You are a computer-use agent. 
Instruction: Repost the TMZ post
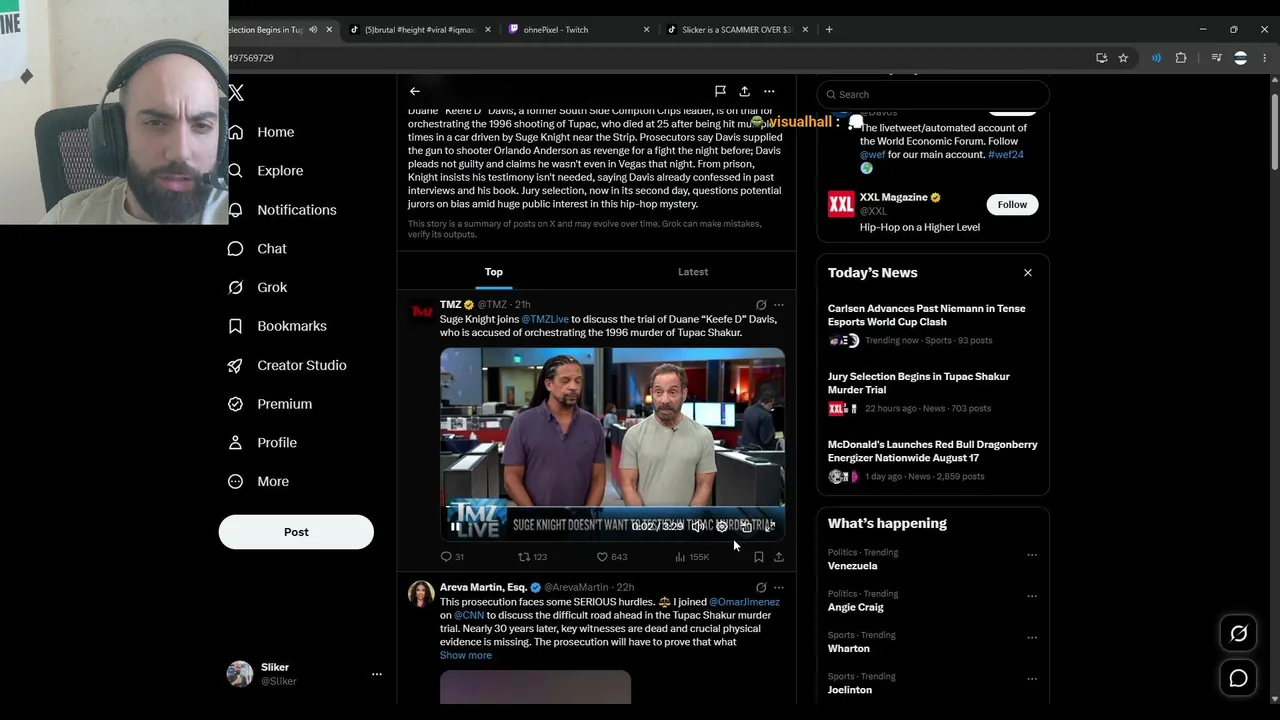pyautogui.click(x=532, y=557)
